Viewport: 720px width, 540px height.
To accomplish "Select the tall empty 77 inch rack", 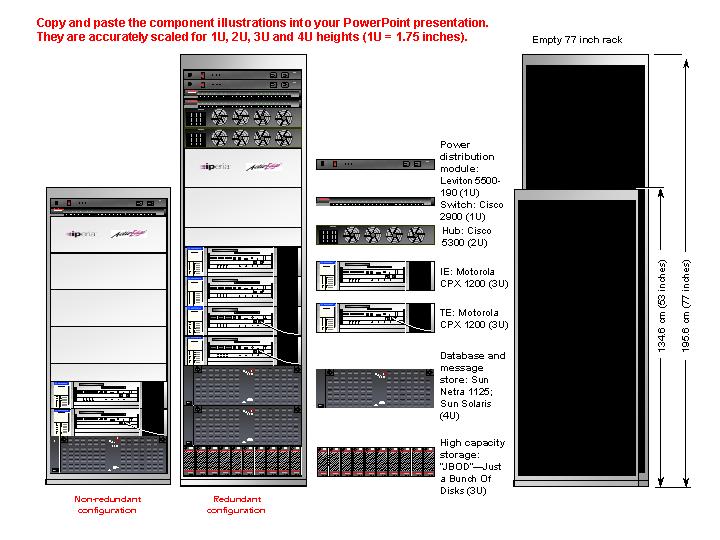I will (585, 122).
